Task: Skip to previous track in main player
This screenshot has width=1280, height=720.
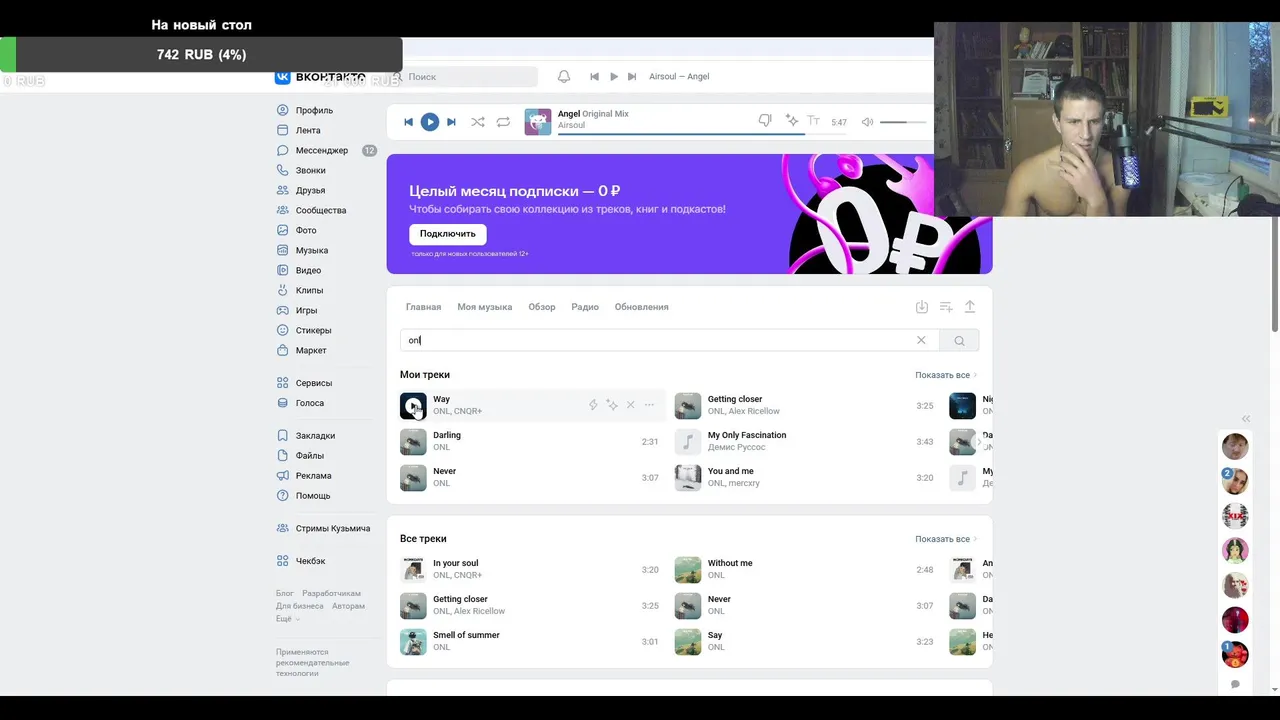Action: click(408, 122)
